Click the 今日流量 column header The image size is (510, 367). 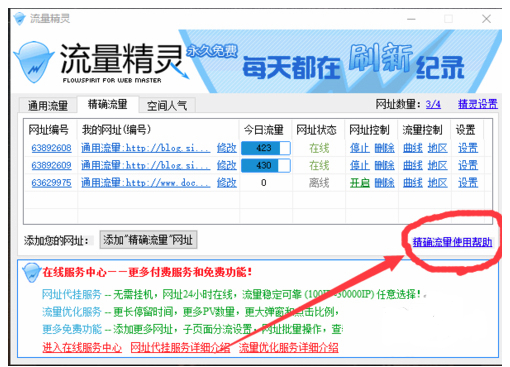pos(264,130)
